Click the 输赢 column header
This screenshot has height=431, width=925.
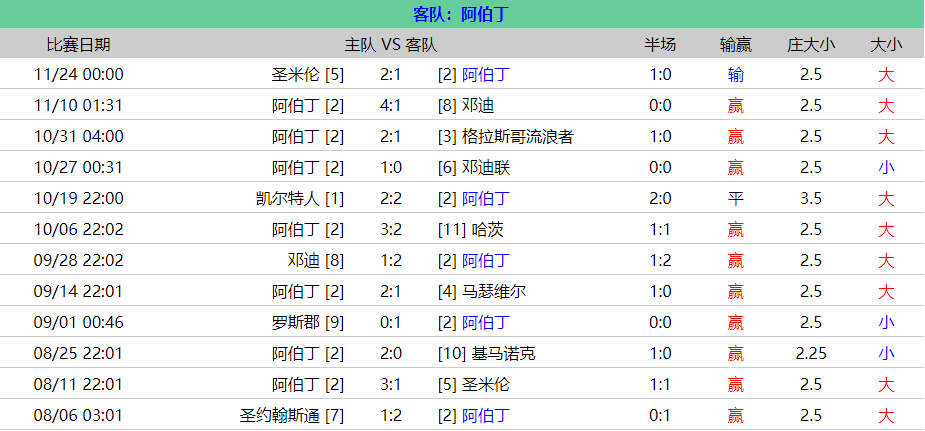tap(736, 44)
